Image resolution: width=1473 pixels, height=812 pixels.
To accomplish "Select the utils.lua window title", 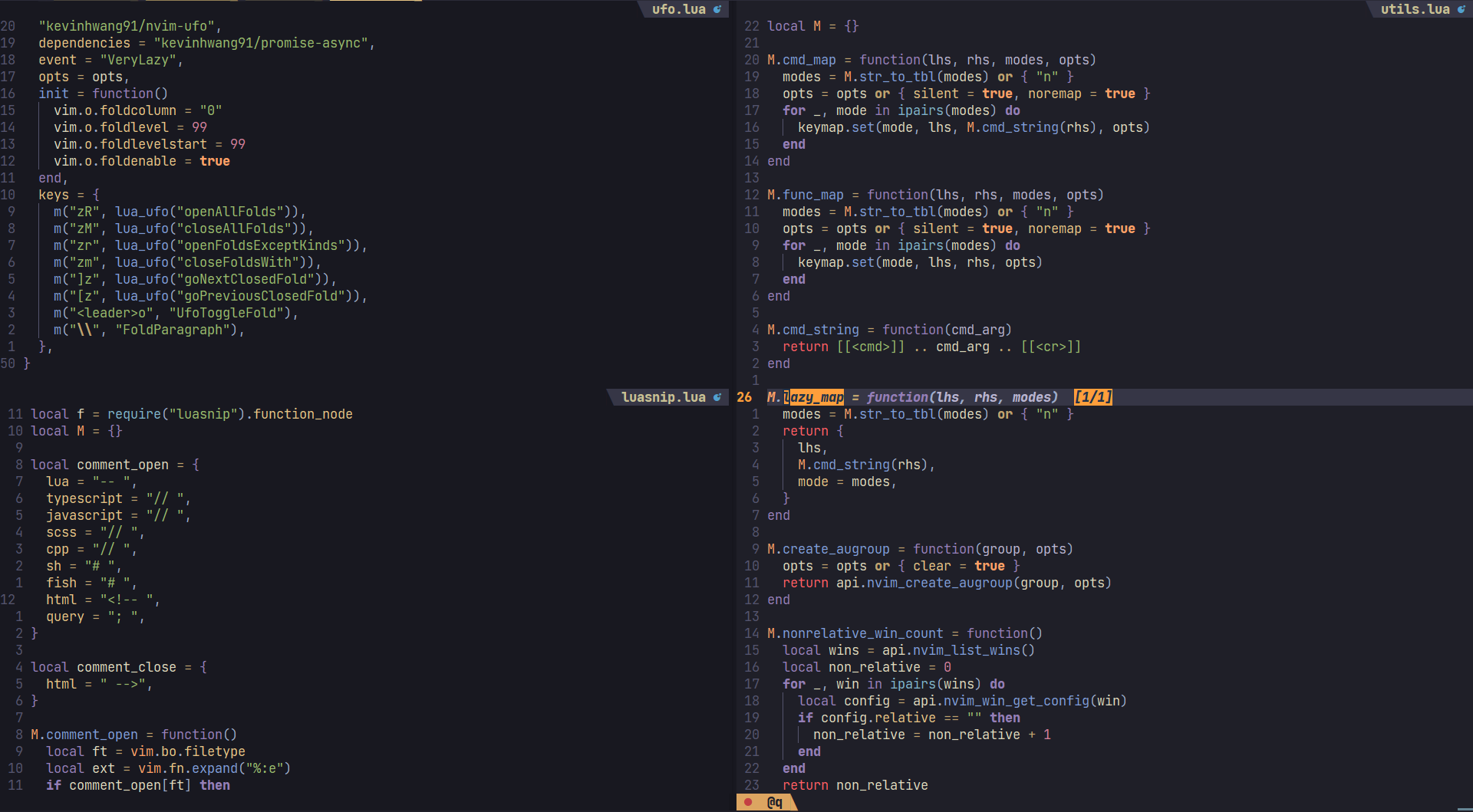I will 1415,9.
